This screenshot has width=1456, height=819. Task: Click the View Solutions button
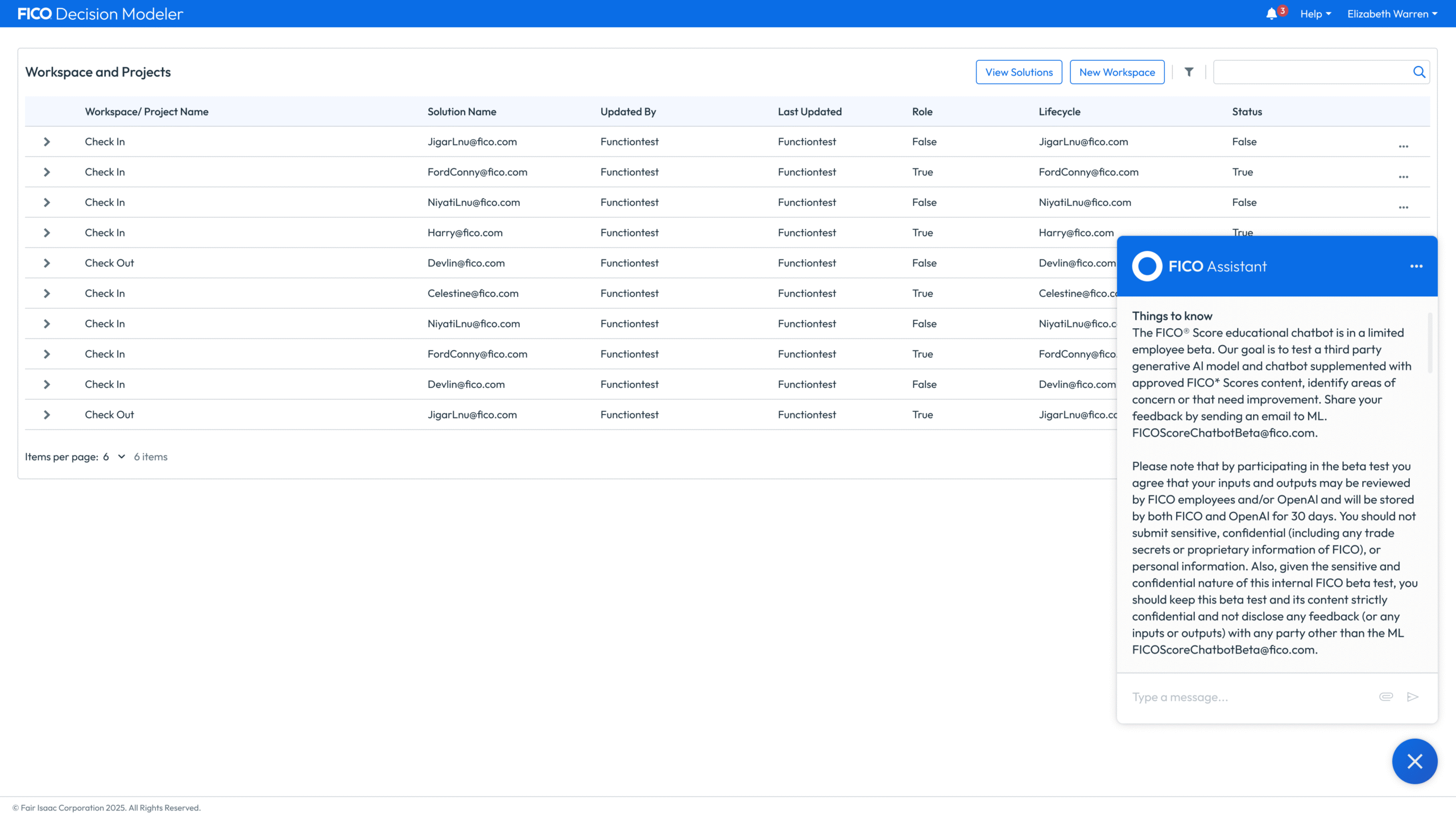tap(1019, 72)
